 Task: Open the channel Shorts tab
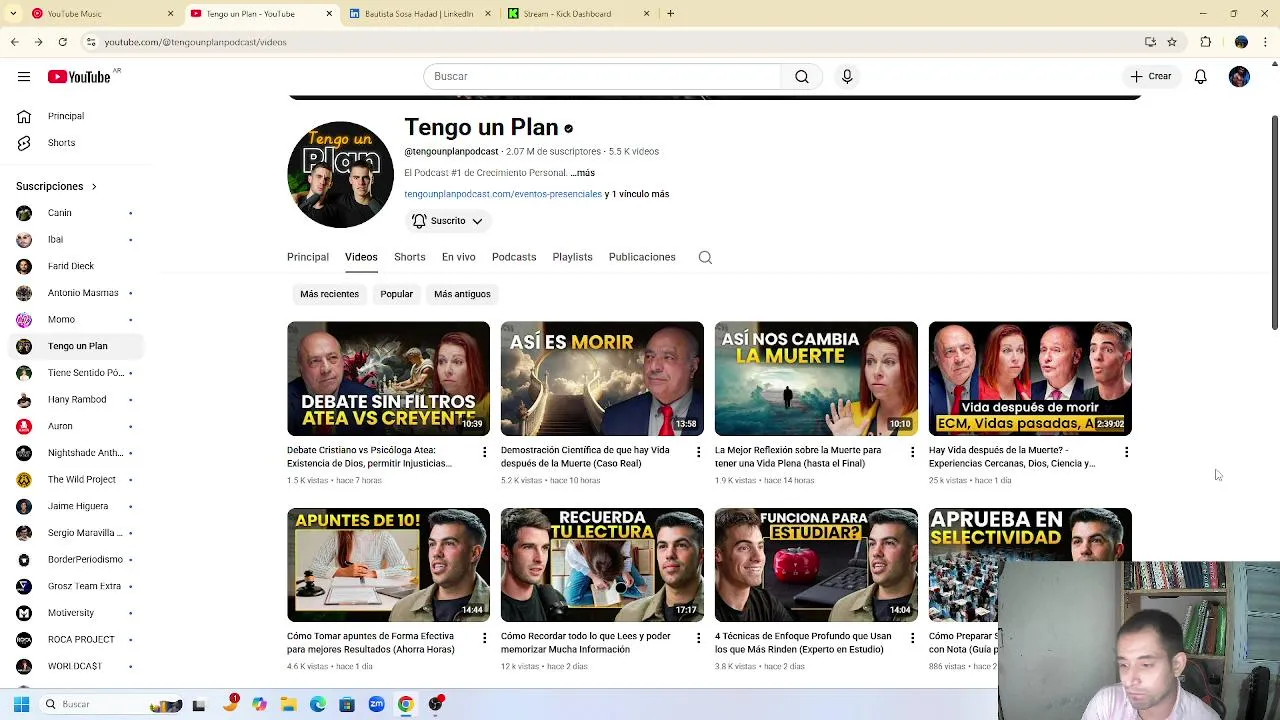(x=410, y=257)
